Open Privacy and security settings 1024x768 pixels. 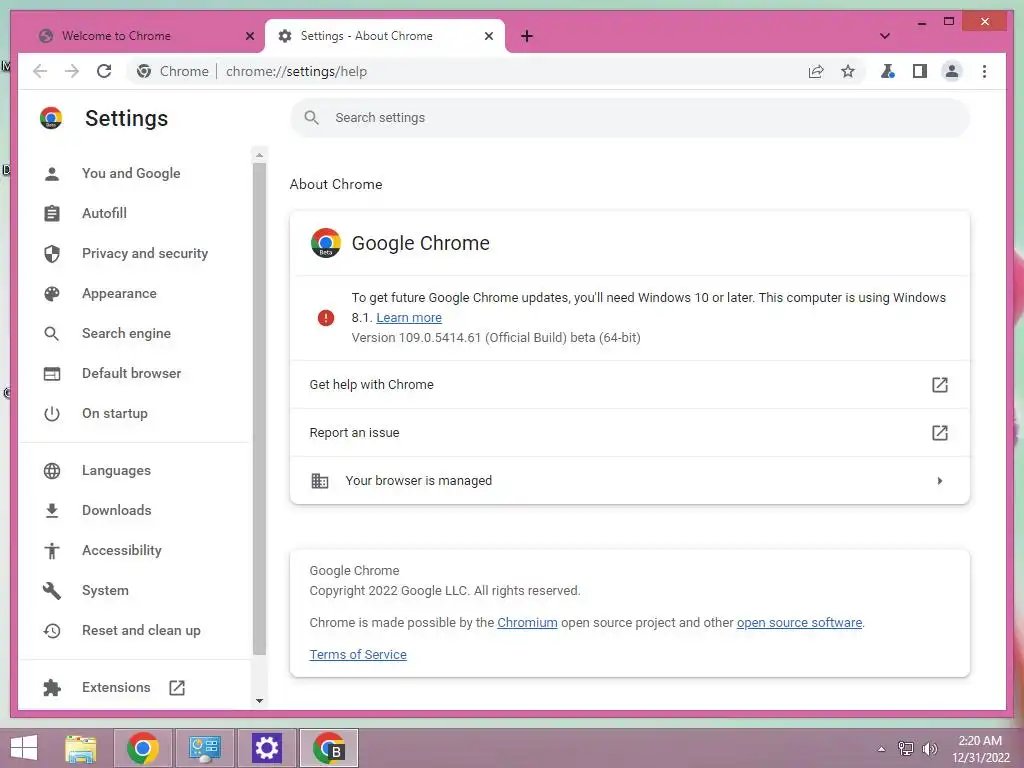coord(145,253)
